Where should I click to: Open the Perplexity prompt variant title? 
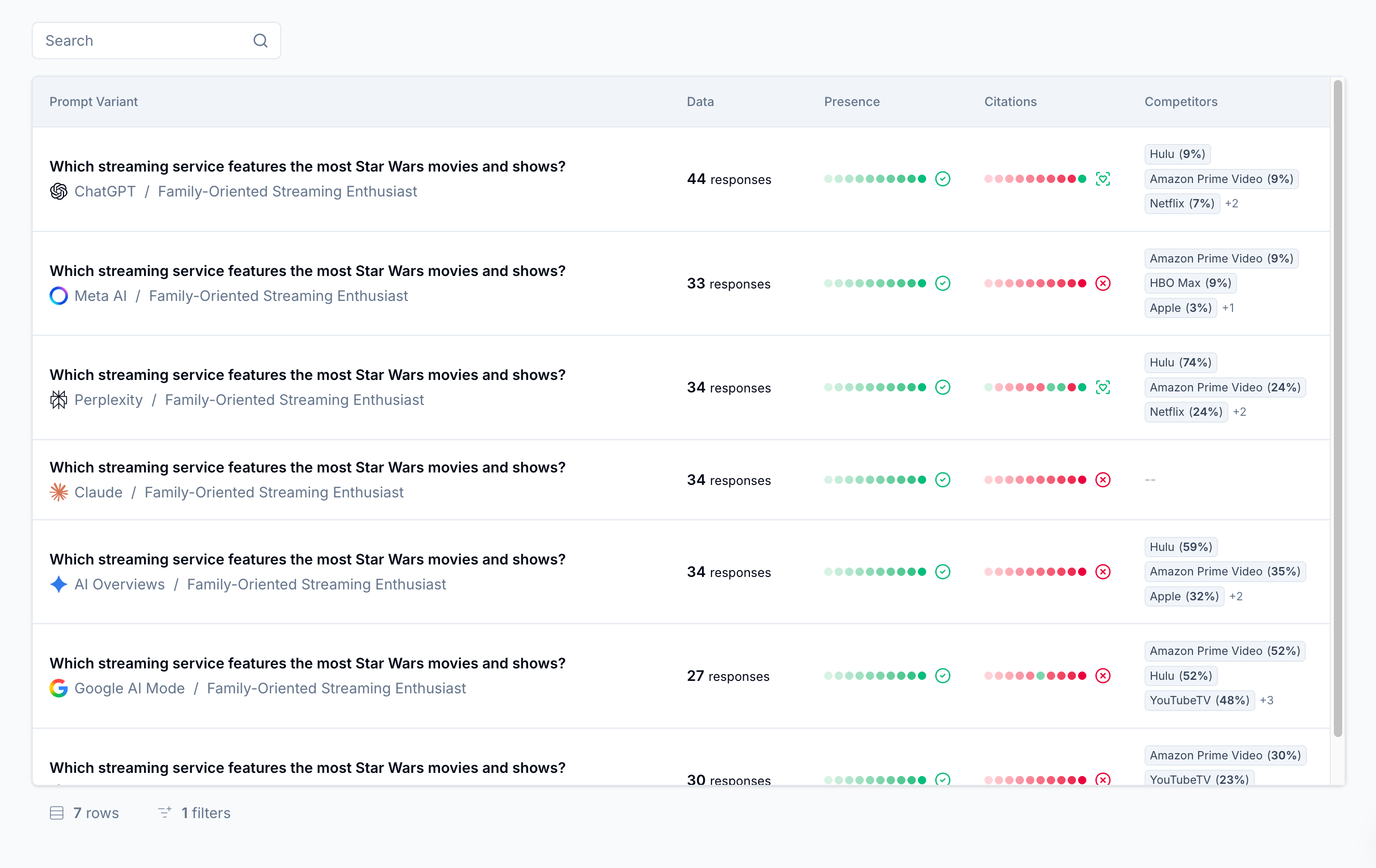coord(307,375)
